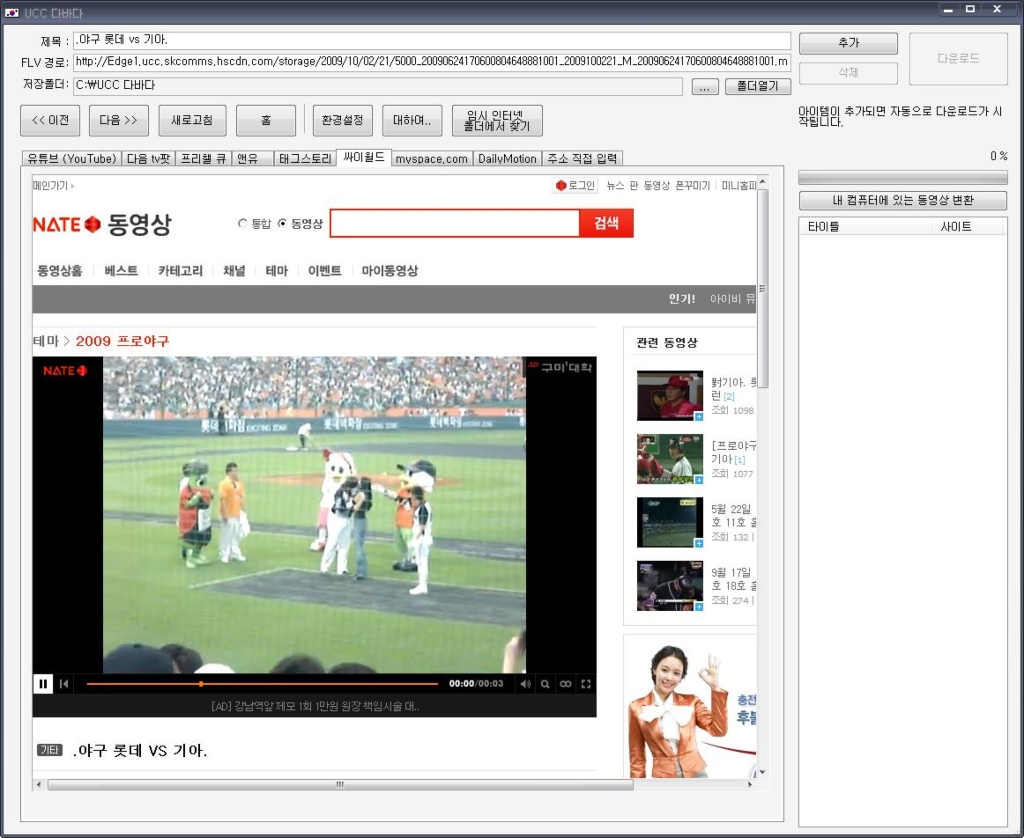
Task: Open related video thumbnail 5월 22일
Action: pos(670,523)
